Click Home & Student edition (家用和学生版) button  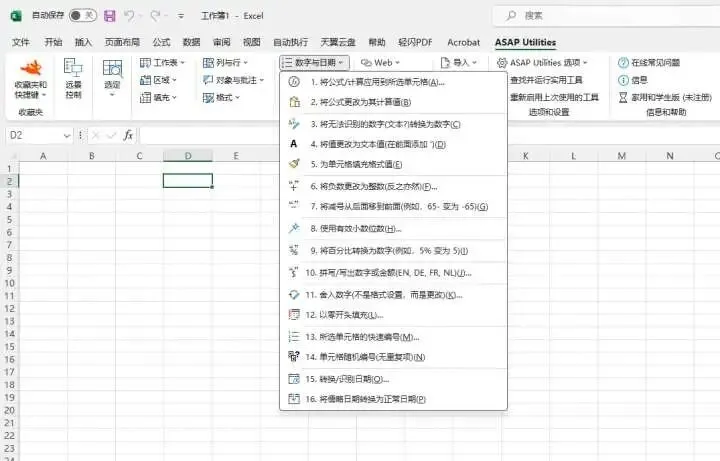point(665,97)
